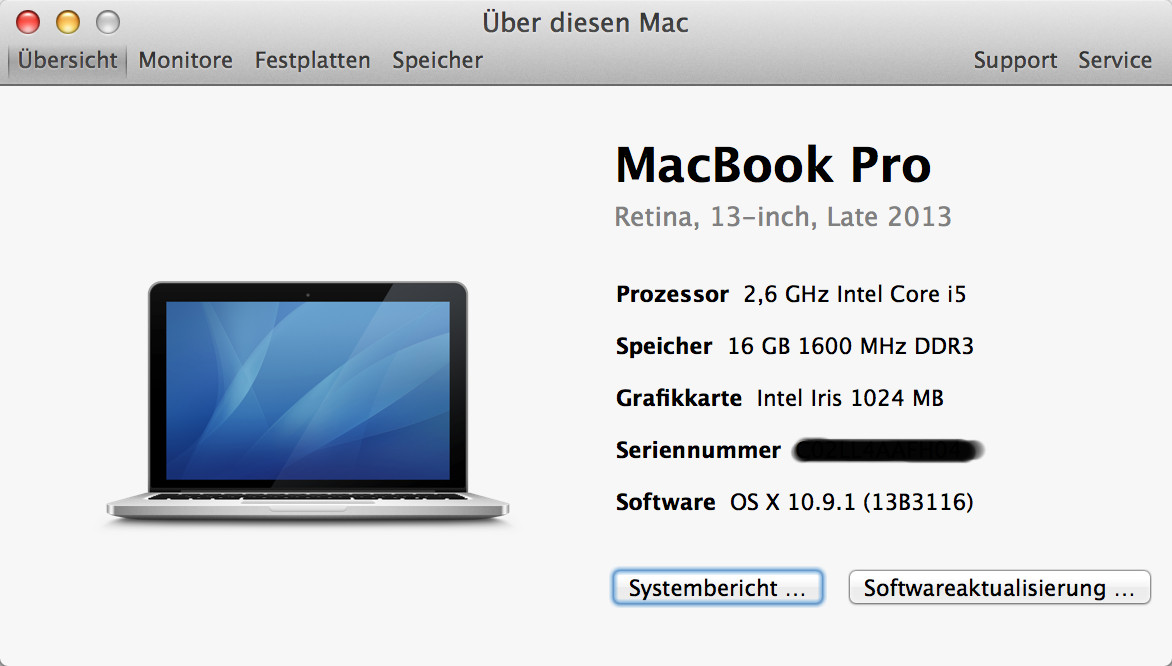Image resolution: width=1172 pixels, height=666 pixels.
Task: Minimize window with yellow button
Action: click(68, 22)
